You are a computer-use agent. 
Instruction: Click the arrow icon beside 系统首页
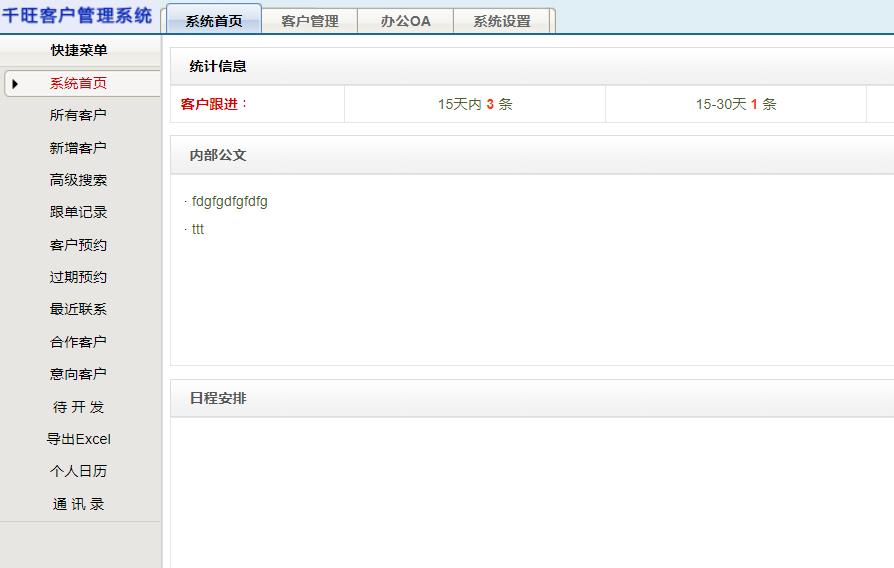[x=15, y=84]
